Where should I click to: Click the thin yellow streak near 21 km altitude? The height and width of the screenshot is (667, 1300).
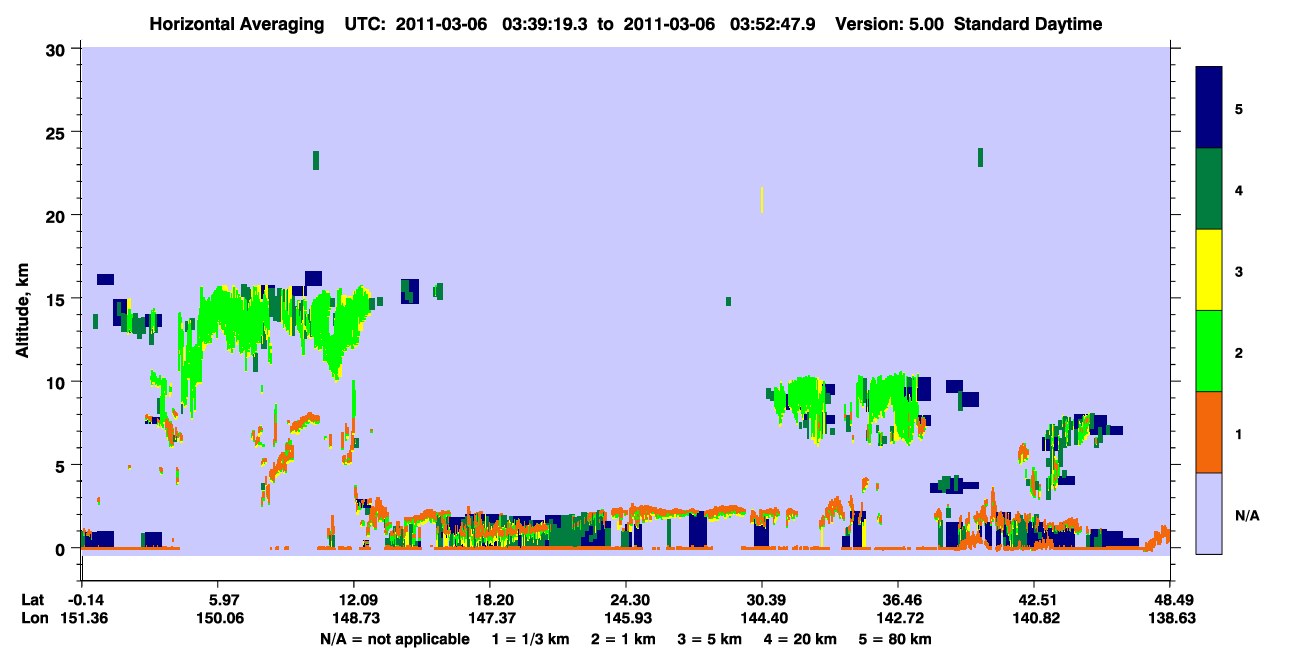(762, 200)
